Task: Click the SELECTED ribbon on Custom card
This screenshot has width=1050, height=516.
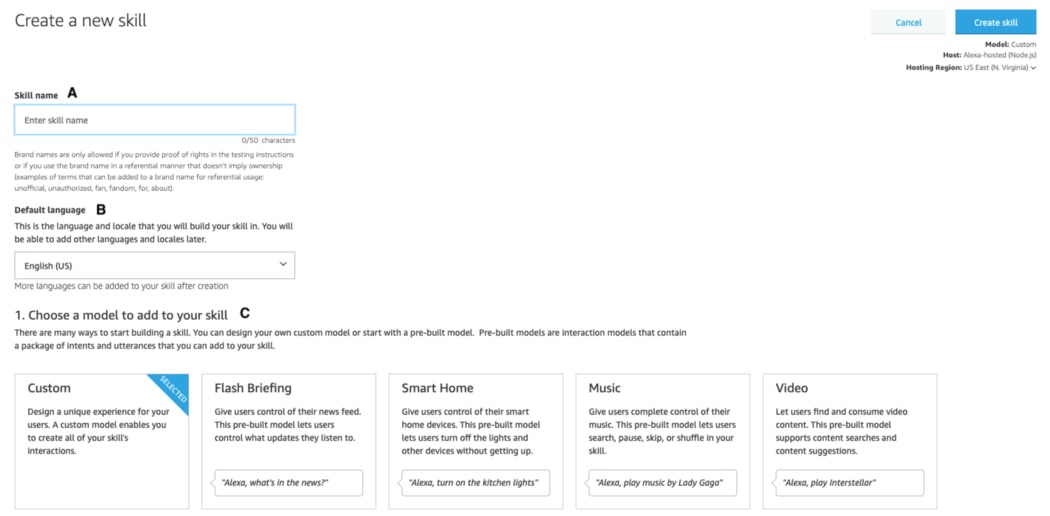Action: click(171, 392)
